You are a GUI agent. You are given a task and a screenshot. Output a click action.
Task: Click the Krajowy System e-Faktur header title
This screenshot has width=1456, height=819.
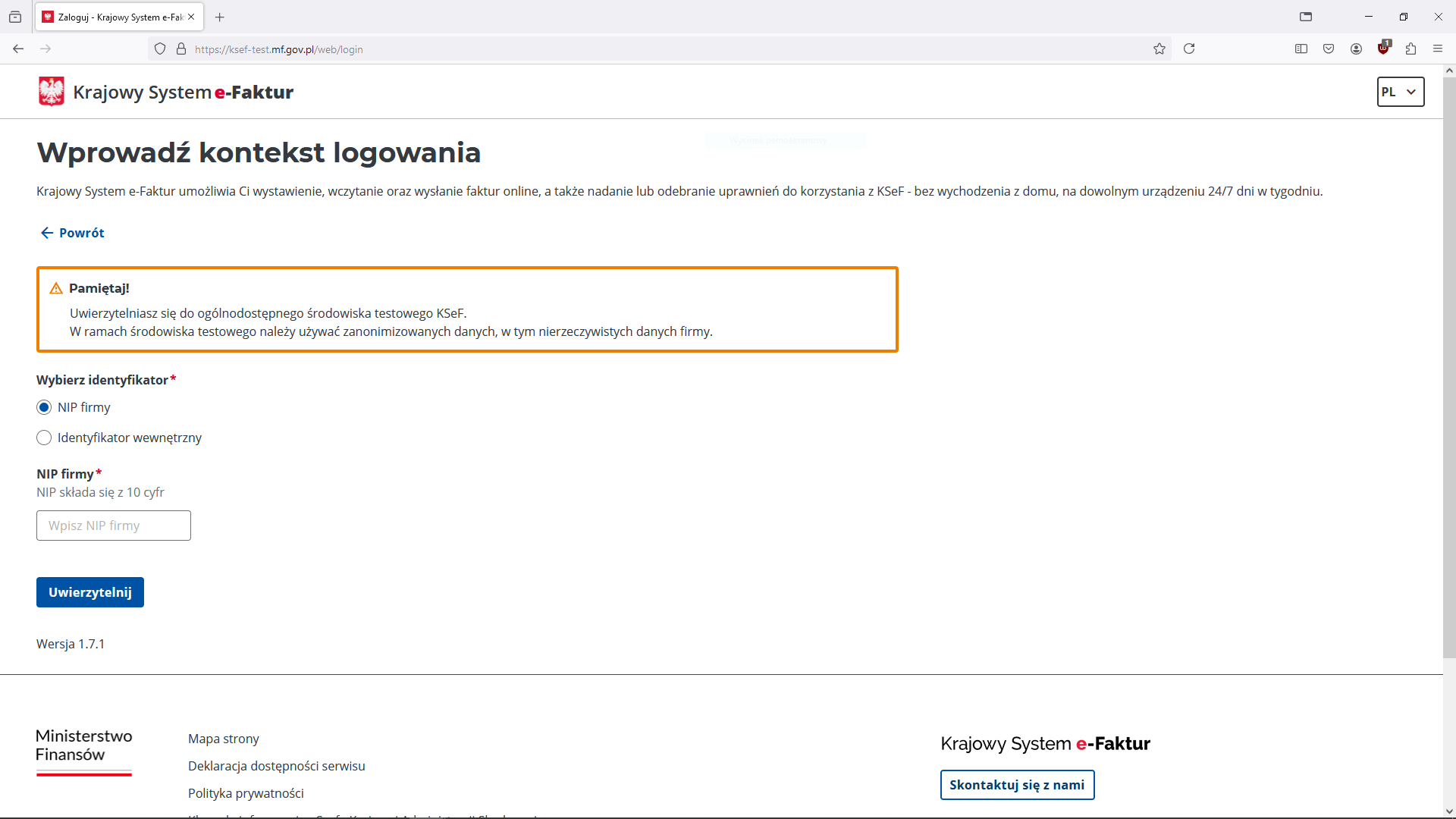tap(183, 92)
